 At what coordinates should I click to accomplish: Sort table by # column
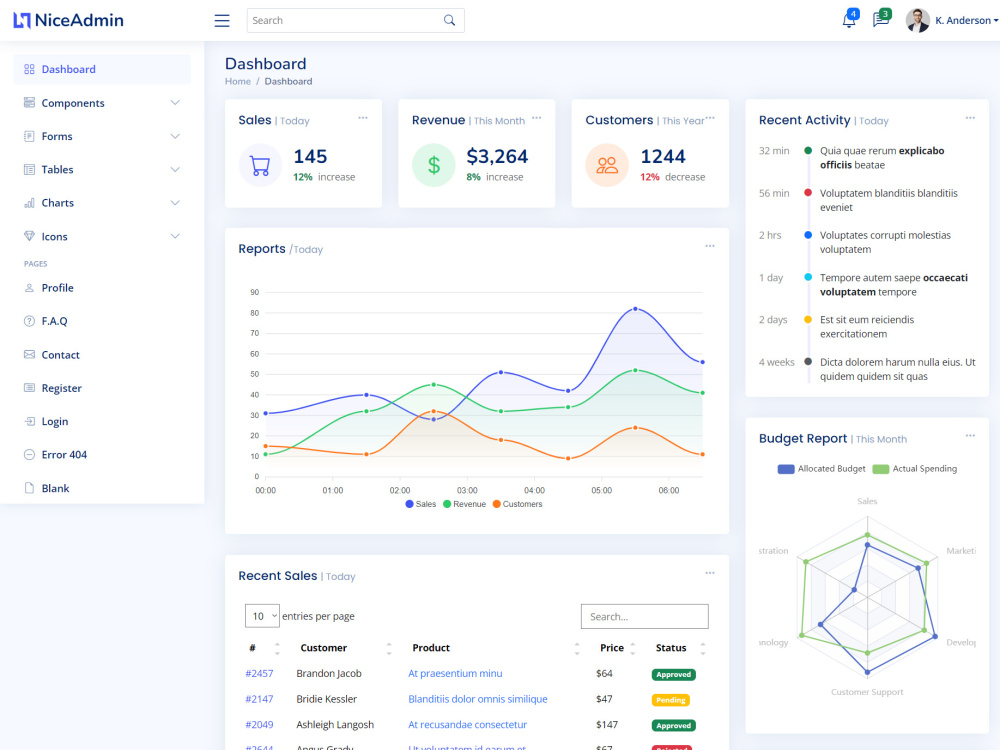tap(263, 648)
